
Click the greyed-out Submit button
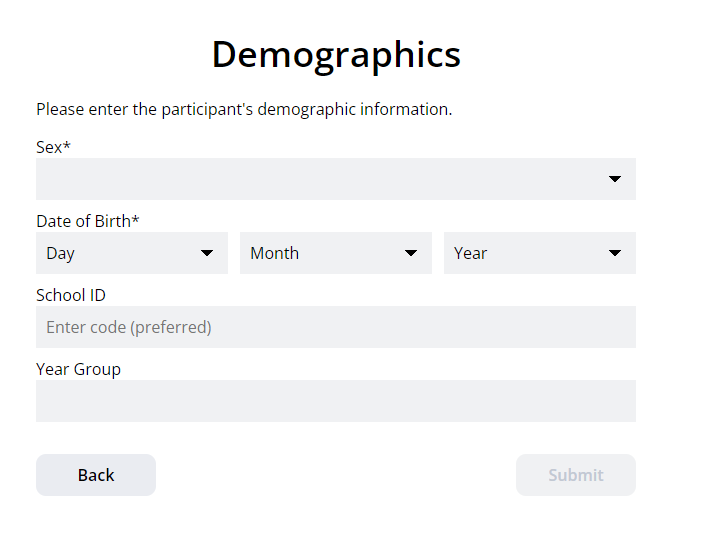[576, 475]
